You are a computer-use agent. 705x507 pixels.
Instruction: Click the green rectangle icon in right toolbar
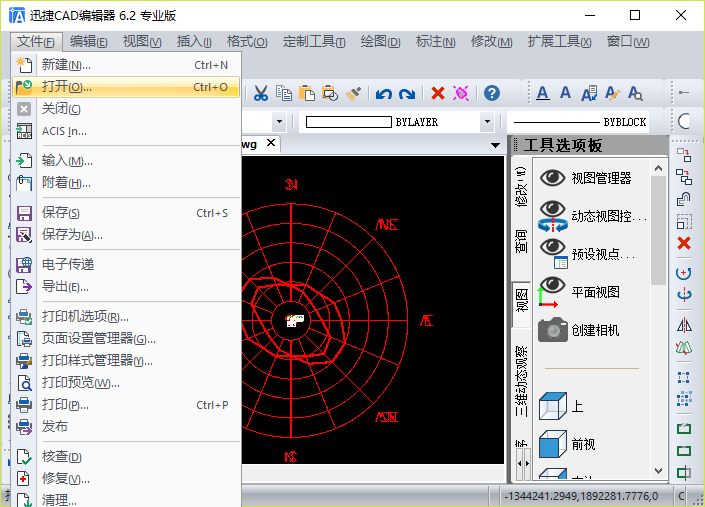click(x=684, y=451)
